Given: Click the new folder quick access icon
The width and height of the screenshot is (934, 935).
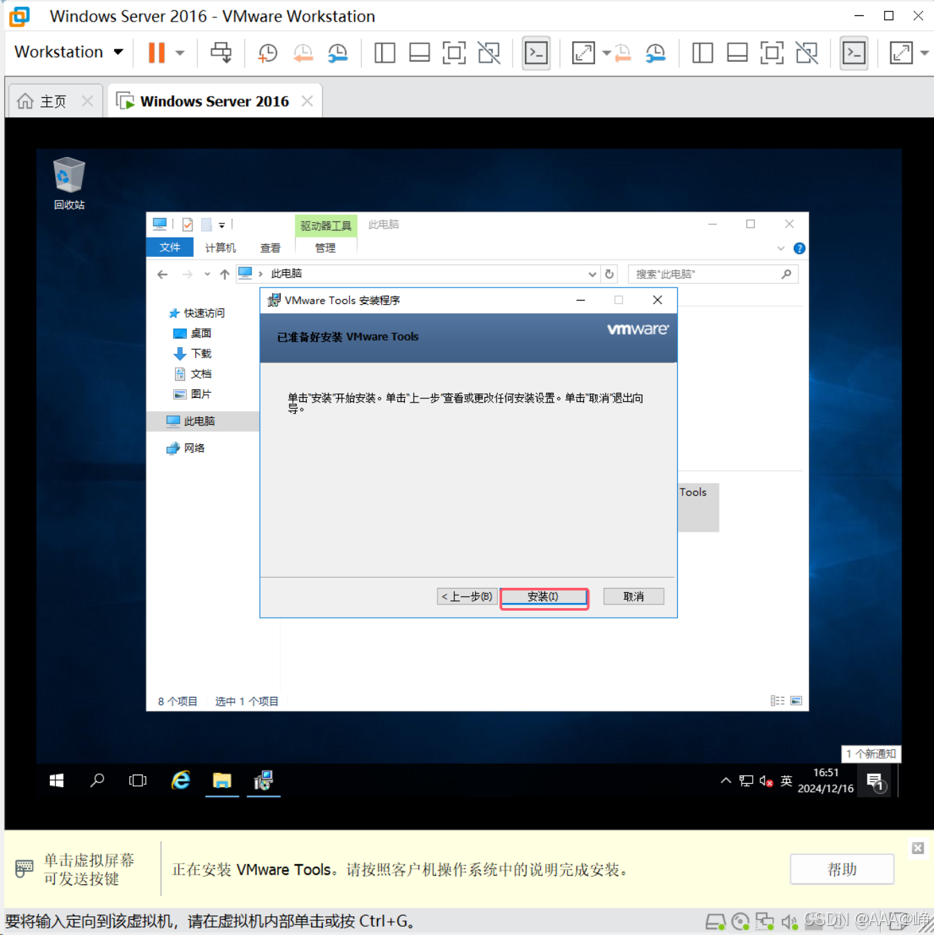Looking at the screenshot, I should pyautogui.click(x=206, y=224).
